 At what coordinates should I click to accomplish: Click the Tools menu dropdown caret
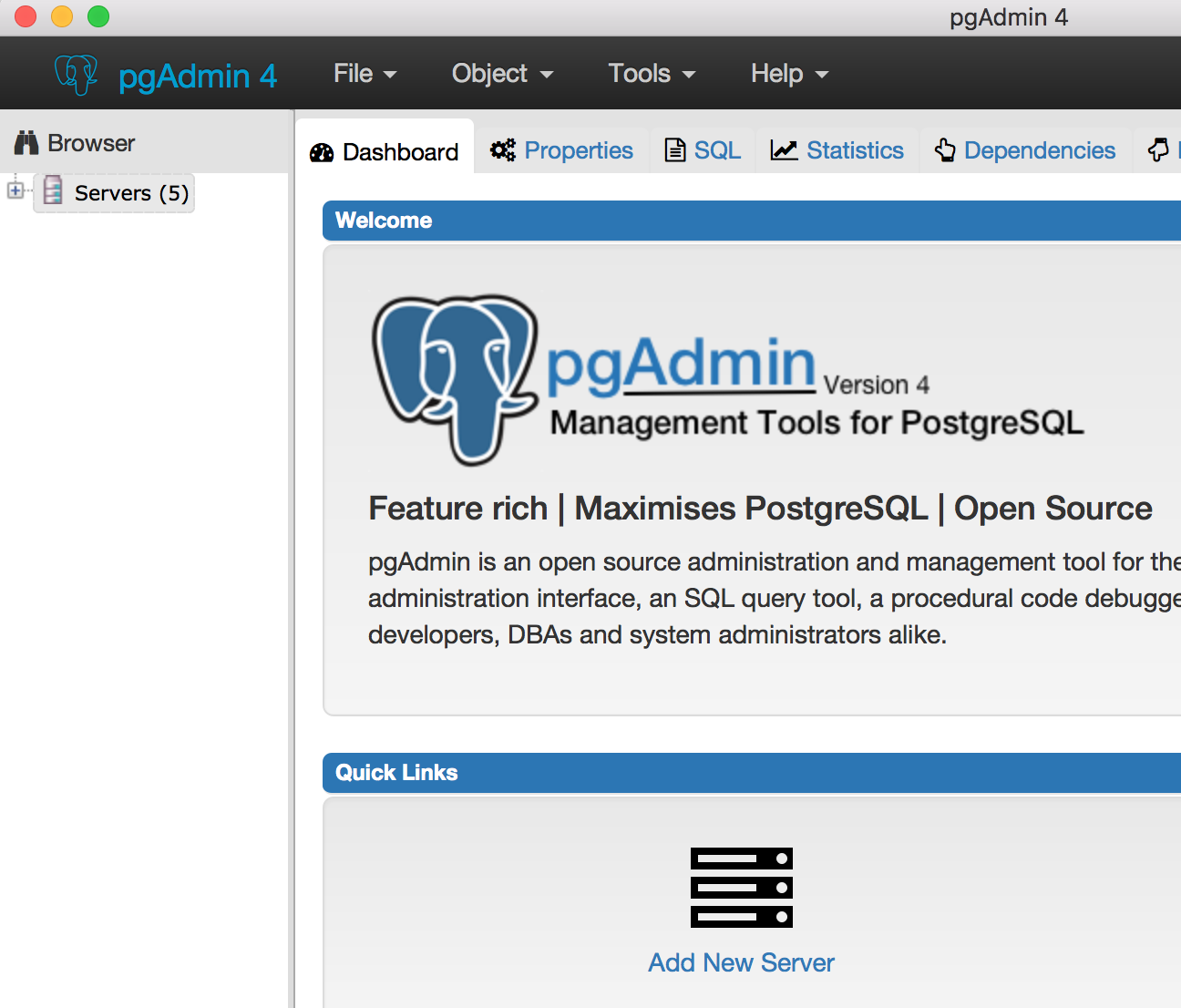tap(689, 75)
